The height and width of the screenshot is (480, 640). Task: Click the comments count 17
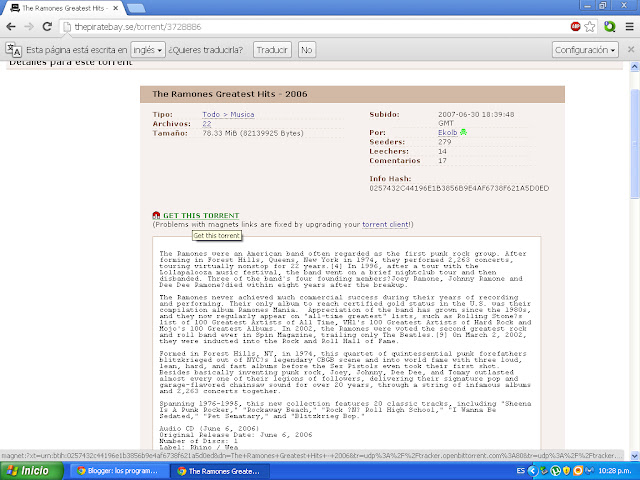point(442,161)
